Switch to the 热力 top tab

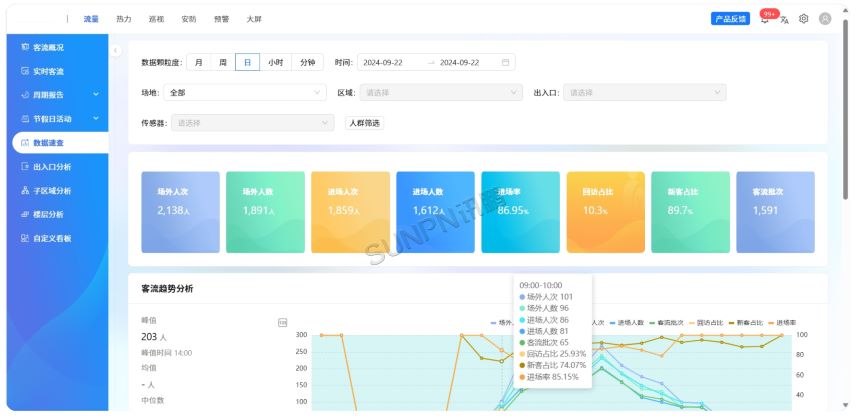tap(123, 19)
